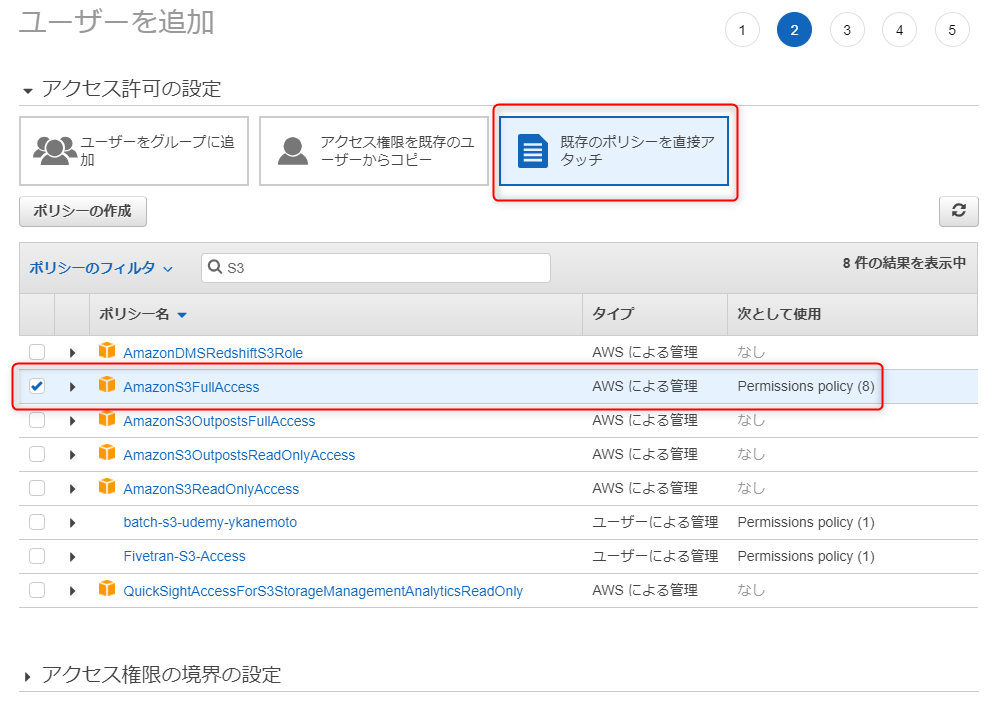Expand the AmazonS3ReadOnlyAccess row details
Viewport: 995px width, 724px height.
(72, 489)
